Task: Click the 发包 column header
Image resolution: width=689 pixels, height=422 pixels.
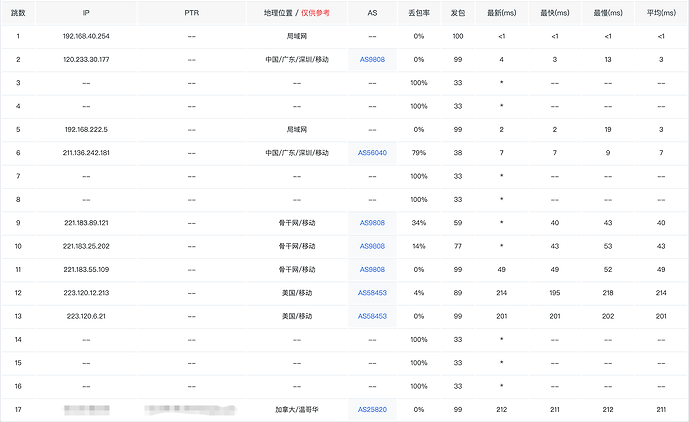Action: pyautogui.click(x=458, y=13)
